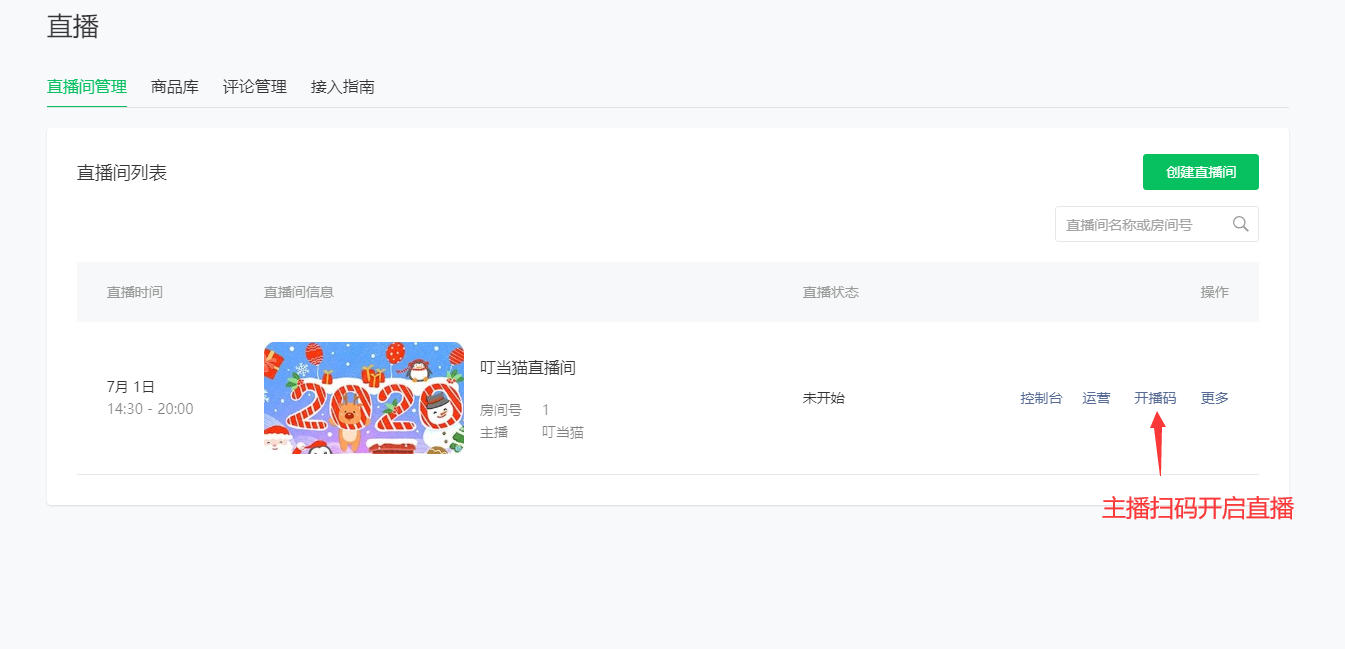Click the 直播间信息 column header
The height and width of the screenshot is (649, 1345).
(299, 292)
